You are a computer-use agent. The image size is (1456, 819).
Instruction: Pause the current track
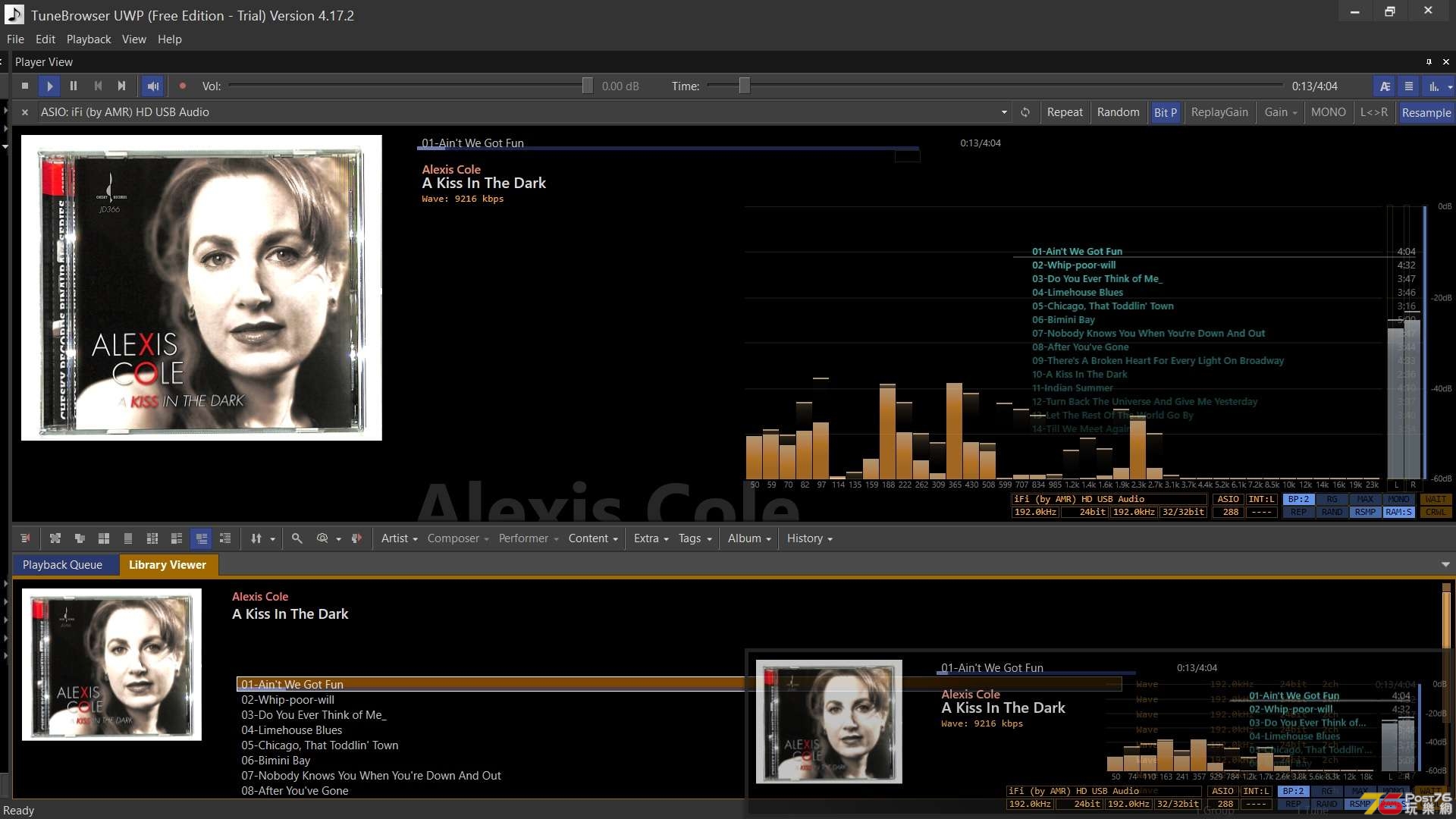tap(74, 86)
